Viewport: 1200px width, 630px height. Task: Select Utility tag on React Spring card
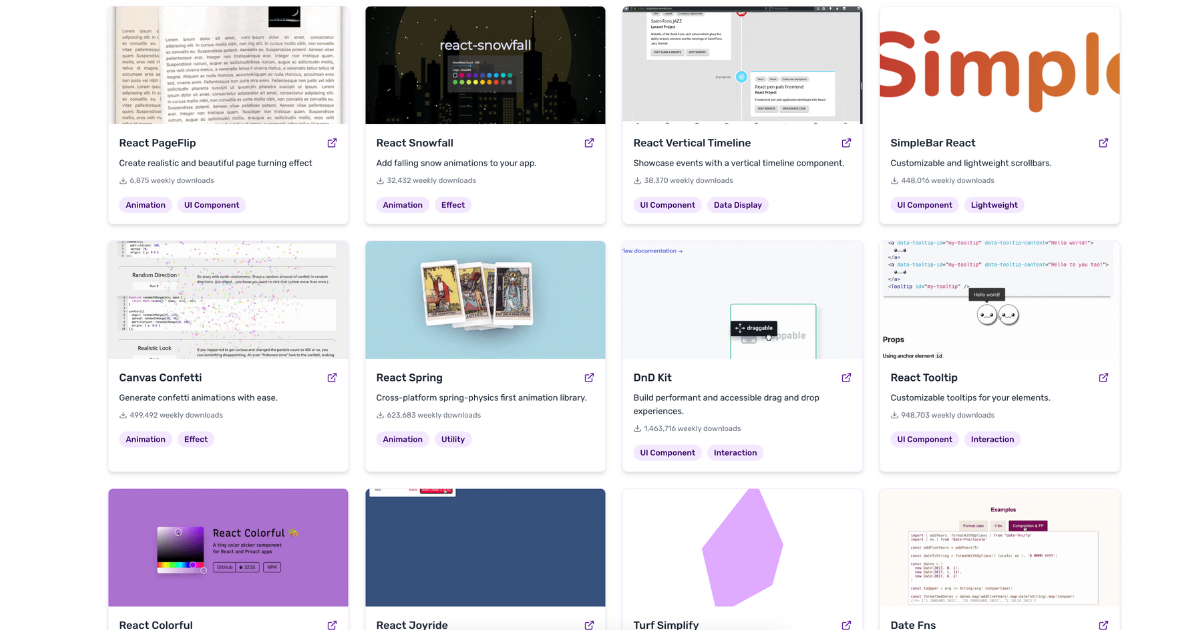(x=453, y=439)
